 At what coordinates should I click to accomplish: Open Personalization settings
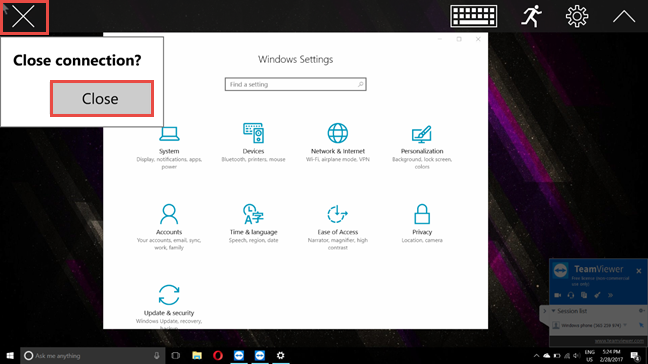[x=422, y=147]
